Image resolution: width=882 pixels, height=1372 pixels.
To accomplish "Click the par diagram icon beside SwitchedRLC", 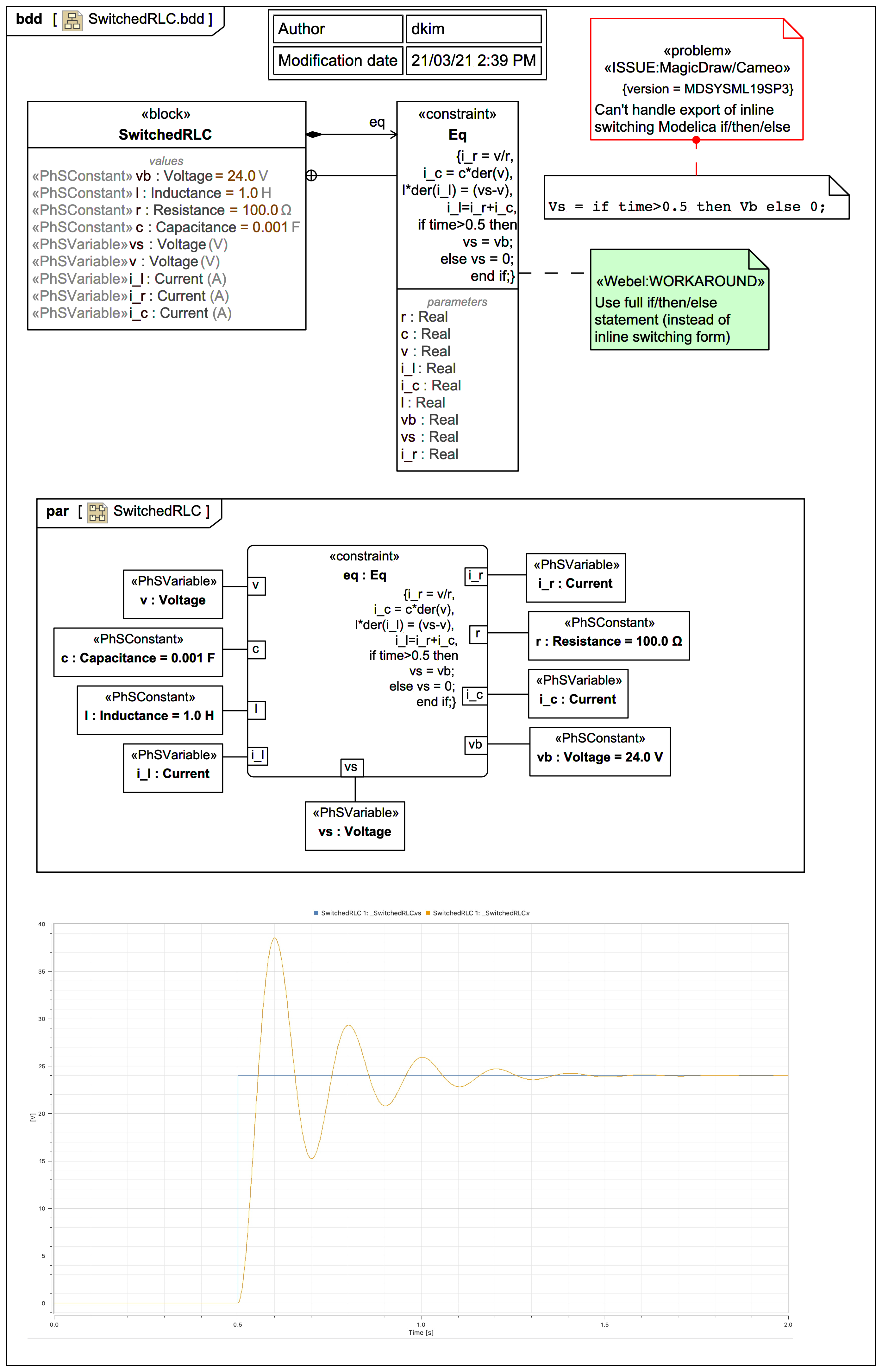I will [x=97, y=512].
